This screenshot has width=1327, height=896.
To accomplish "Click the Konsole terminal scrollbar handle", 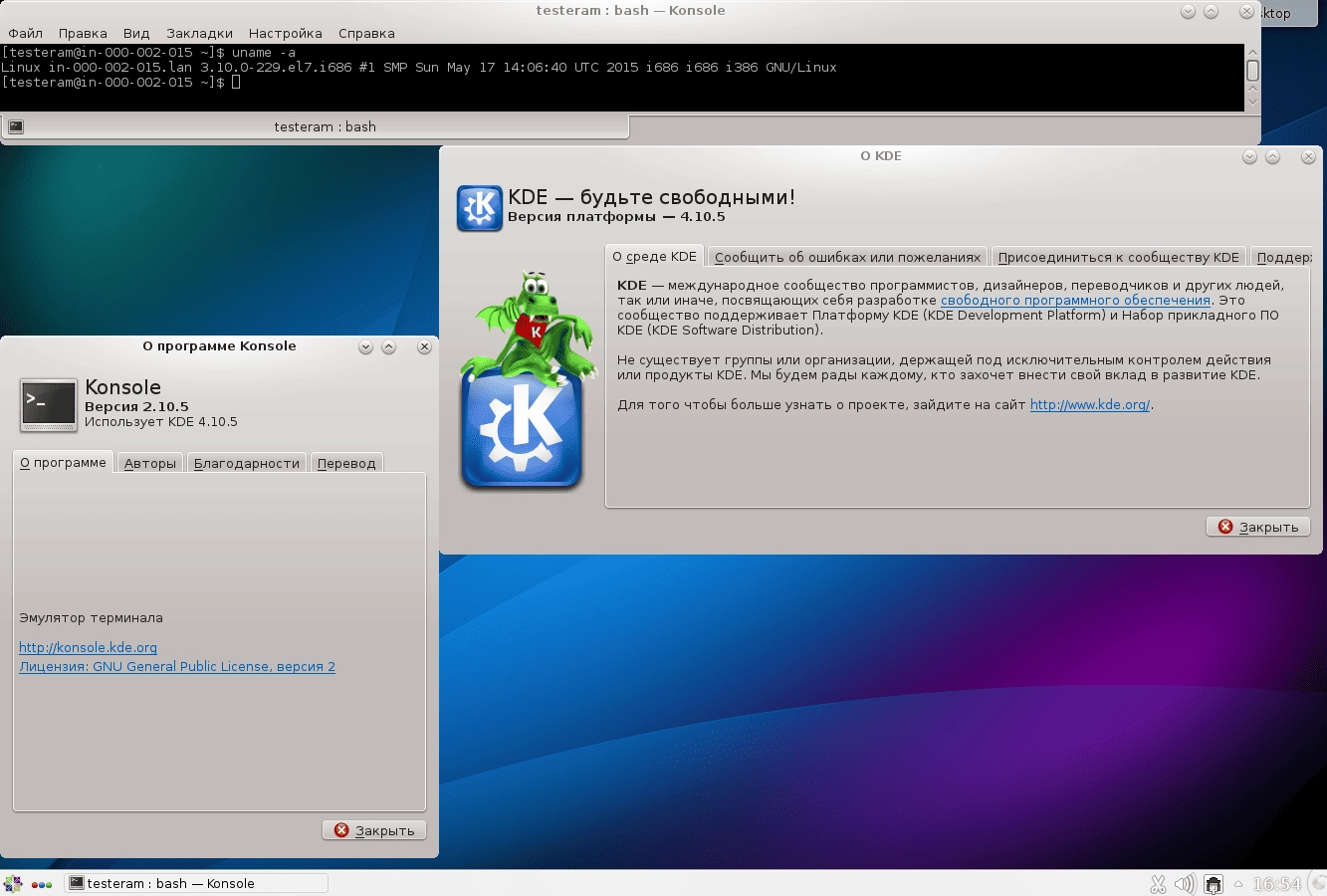I will point(1252,70).
